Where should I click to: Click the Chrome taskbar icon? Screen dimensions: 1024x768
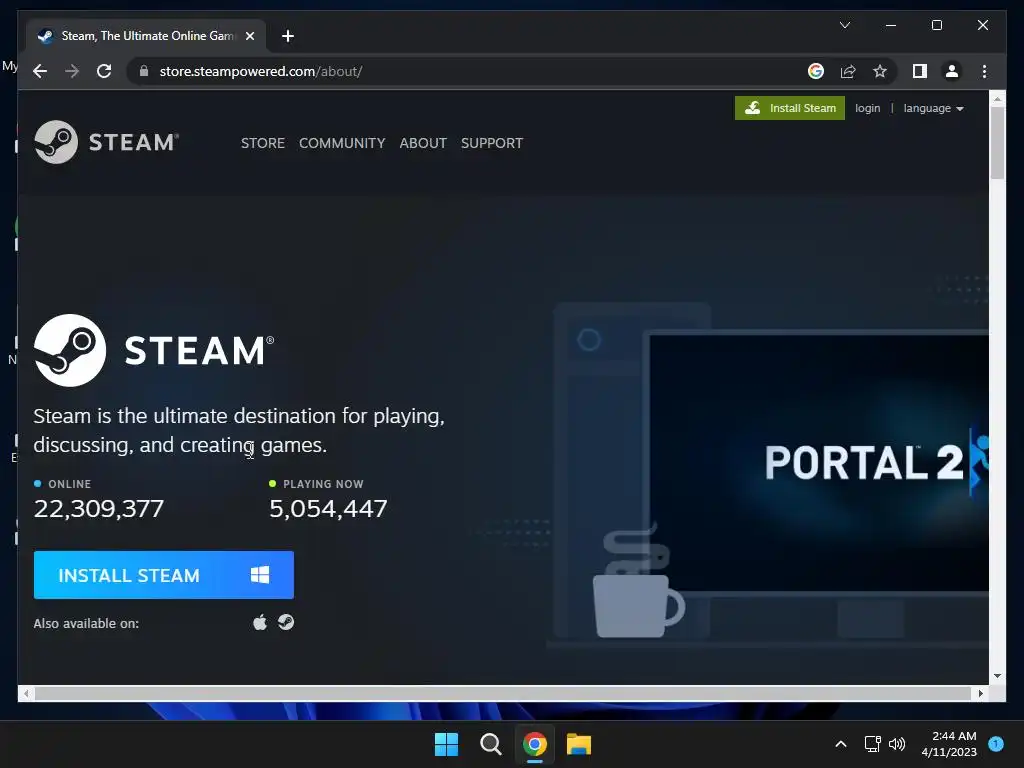coord(535,744)
